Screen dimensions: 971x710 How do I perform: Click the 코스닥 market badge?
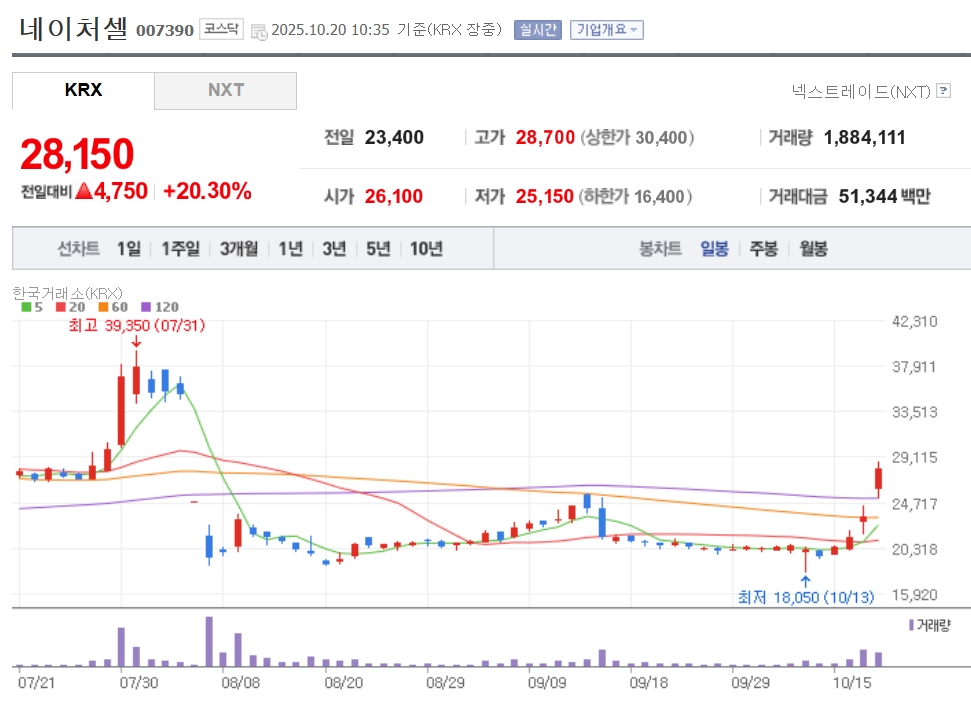pyautogui.click(x=220, y=29)
